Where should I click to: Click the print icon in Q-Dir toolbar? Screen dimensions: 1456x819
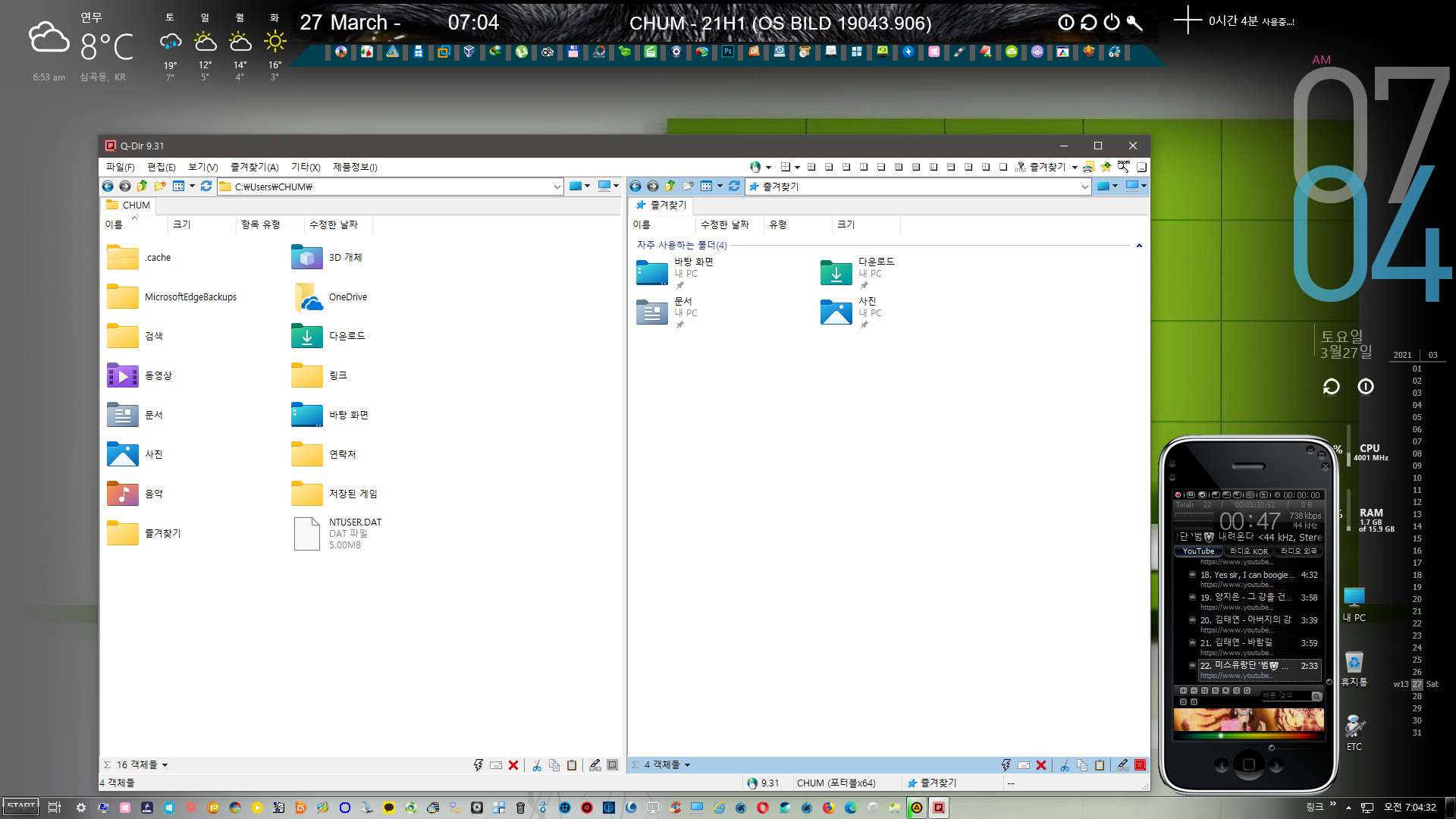coord(1089,167)
